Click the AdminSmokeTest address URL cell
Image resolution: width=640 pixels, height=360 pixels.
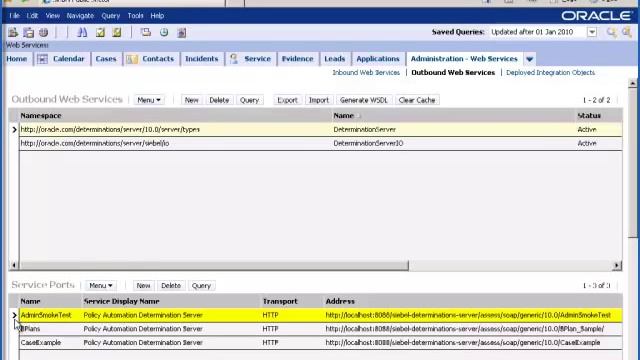(468, 315)
